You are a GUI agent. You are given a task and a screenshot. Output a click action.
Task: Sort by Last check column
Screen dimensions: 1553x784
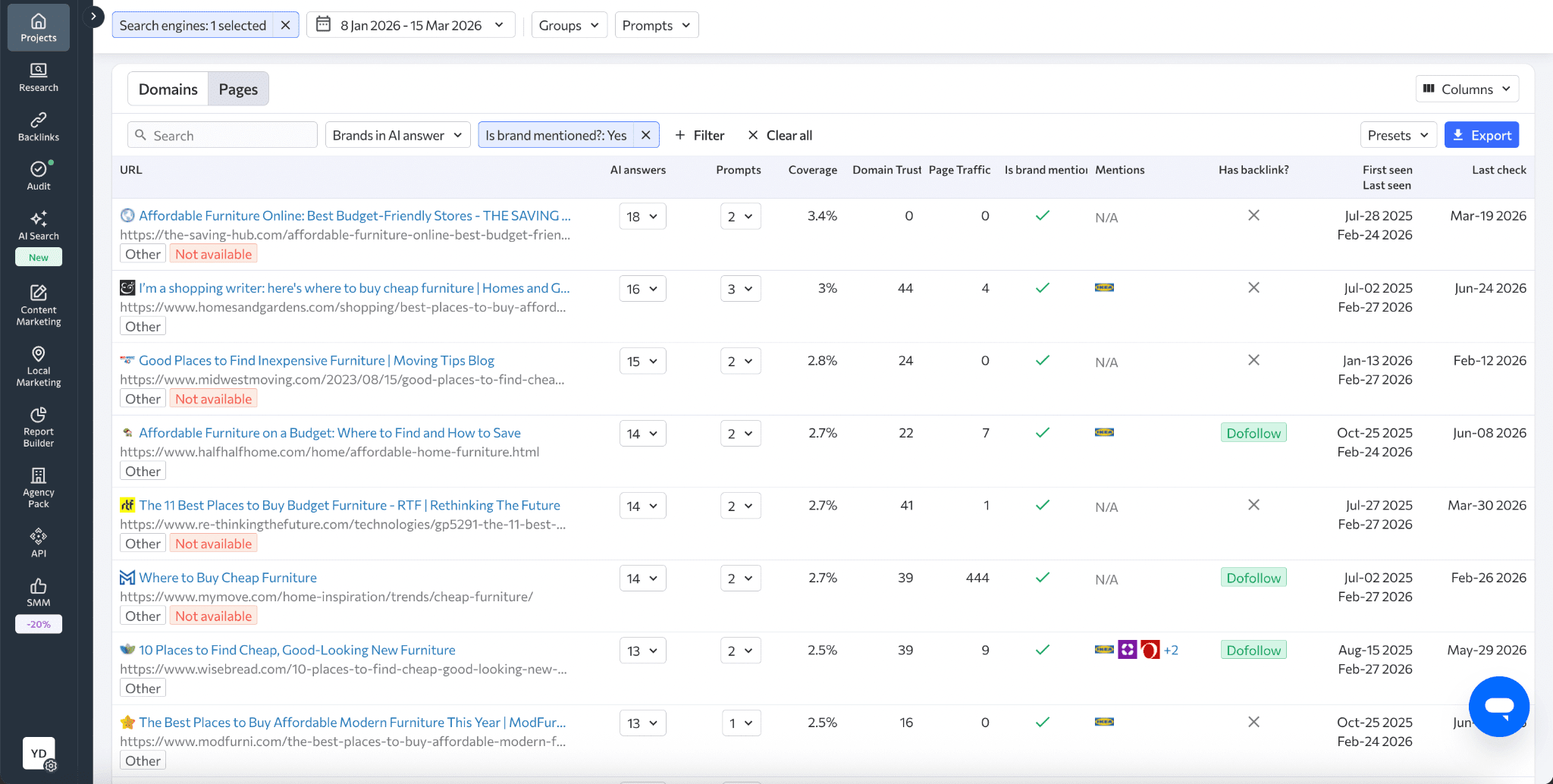point(1498,170)
